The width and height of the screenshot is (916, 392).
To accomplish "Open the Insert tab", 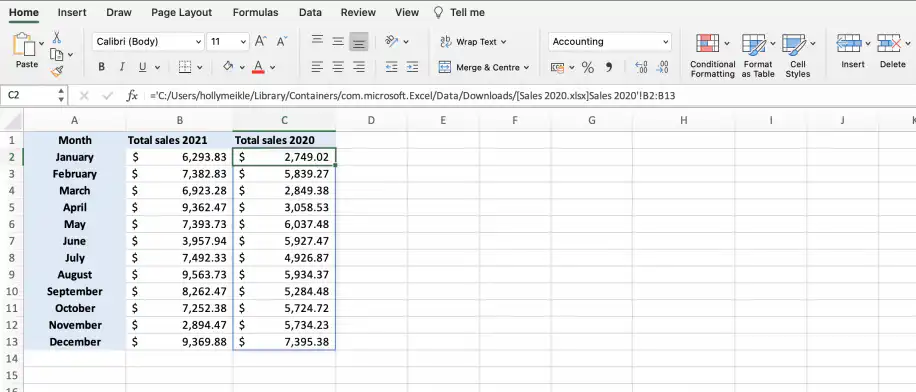I will coord(72,12).
